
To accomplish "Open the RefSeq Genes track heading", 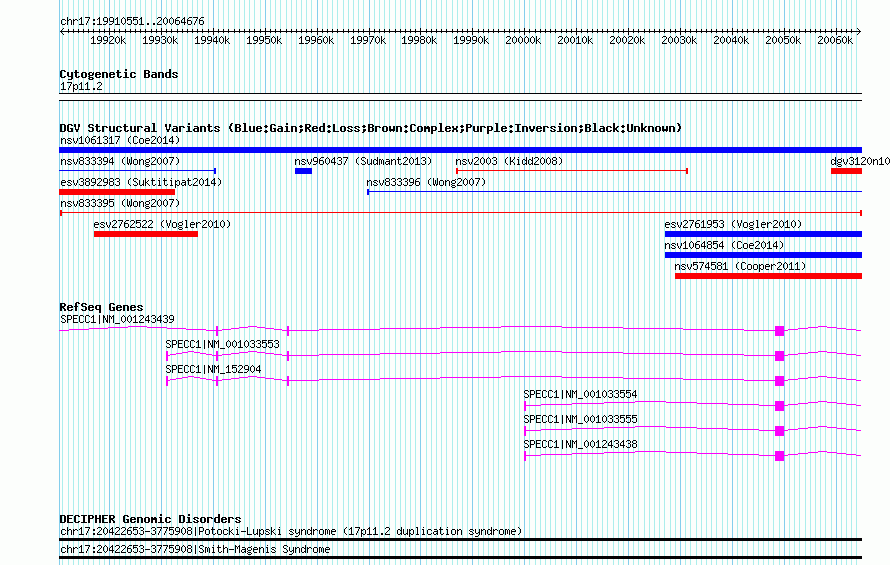I will [102, 307].
